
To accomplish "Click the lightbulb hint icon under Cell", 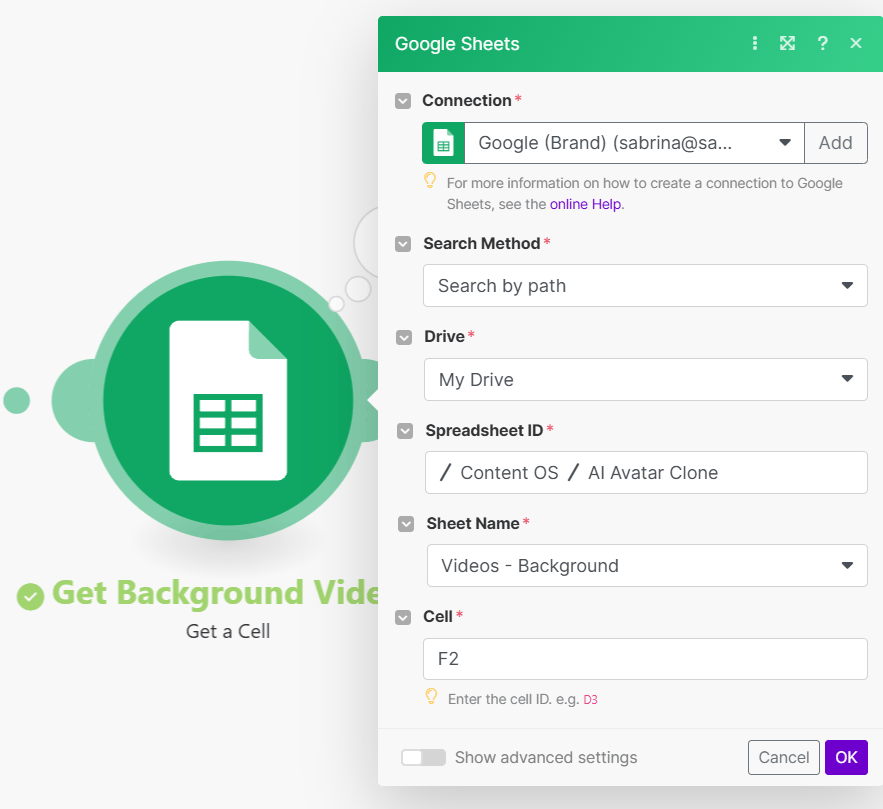I will point(431,696).
